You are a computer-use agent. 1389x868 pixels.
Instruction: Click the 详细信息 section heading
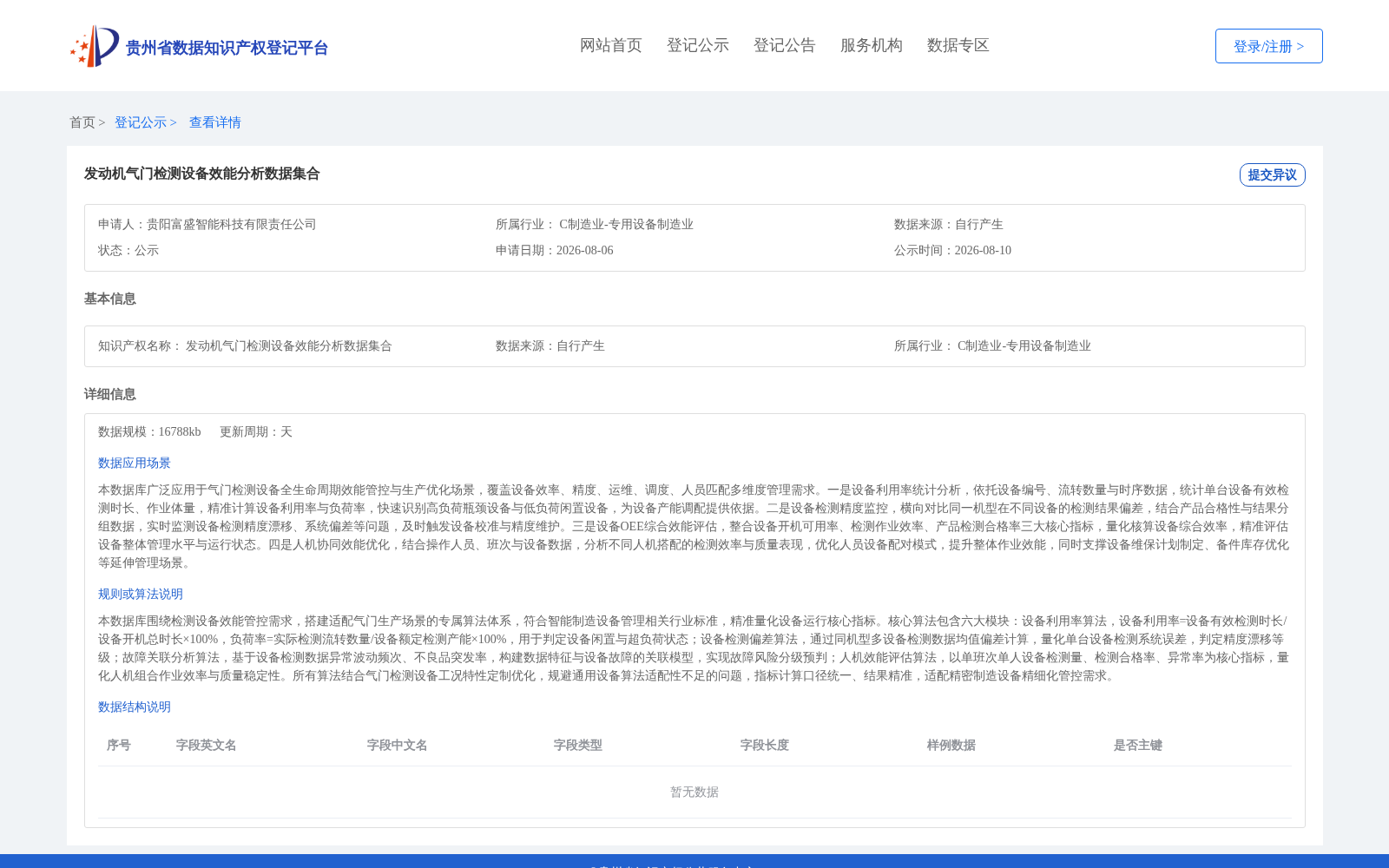coord(110,394)
